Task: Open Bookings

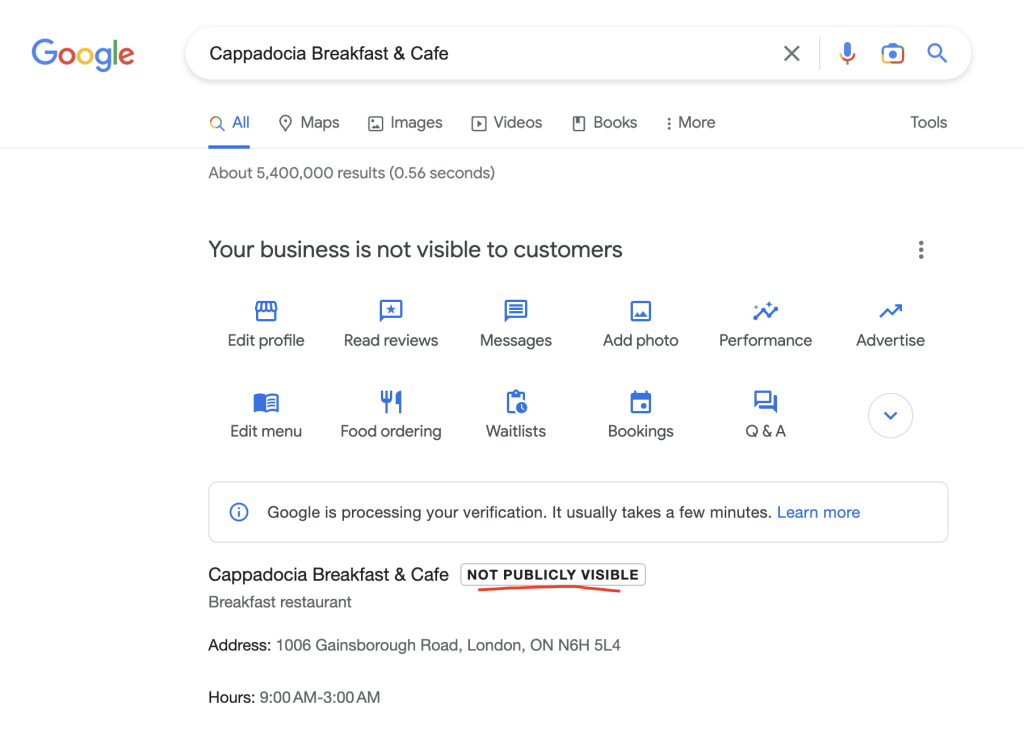Action: tap(640, 415)
